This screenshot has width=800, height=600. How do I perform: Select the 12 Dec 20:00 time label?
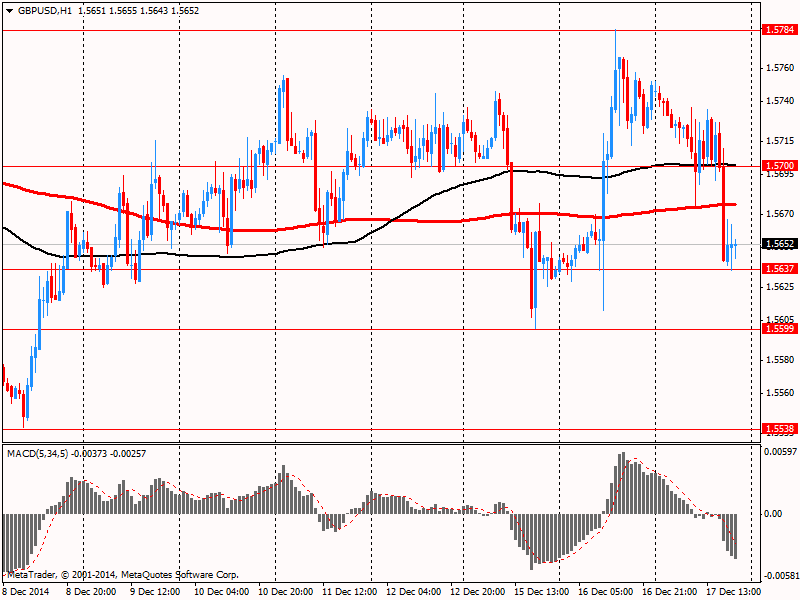point(478,591)
